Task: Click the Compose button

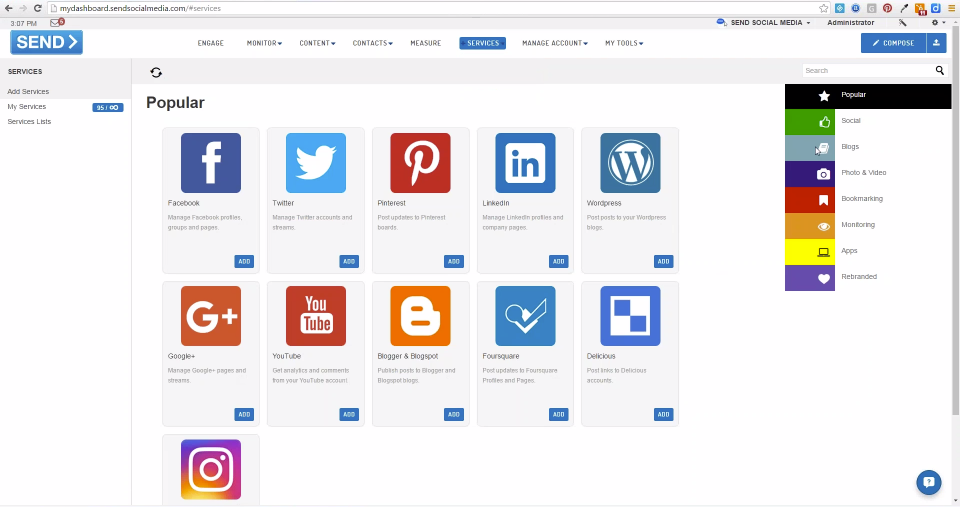Action: point(893,43)
